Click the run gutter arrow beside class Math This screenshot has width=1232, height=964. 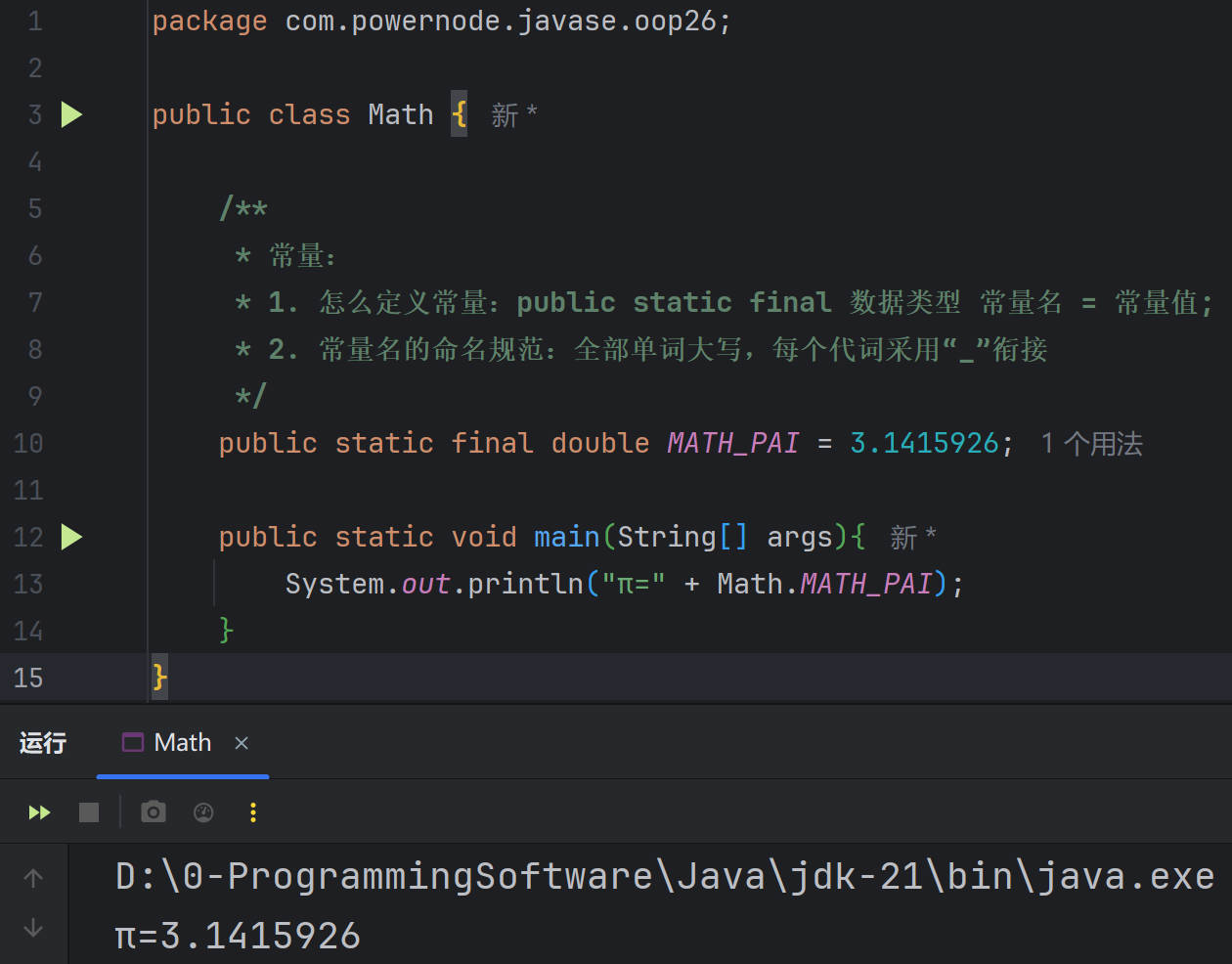(71, 115)
